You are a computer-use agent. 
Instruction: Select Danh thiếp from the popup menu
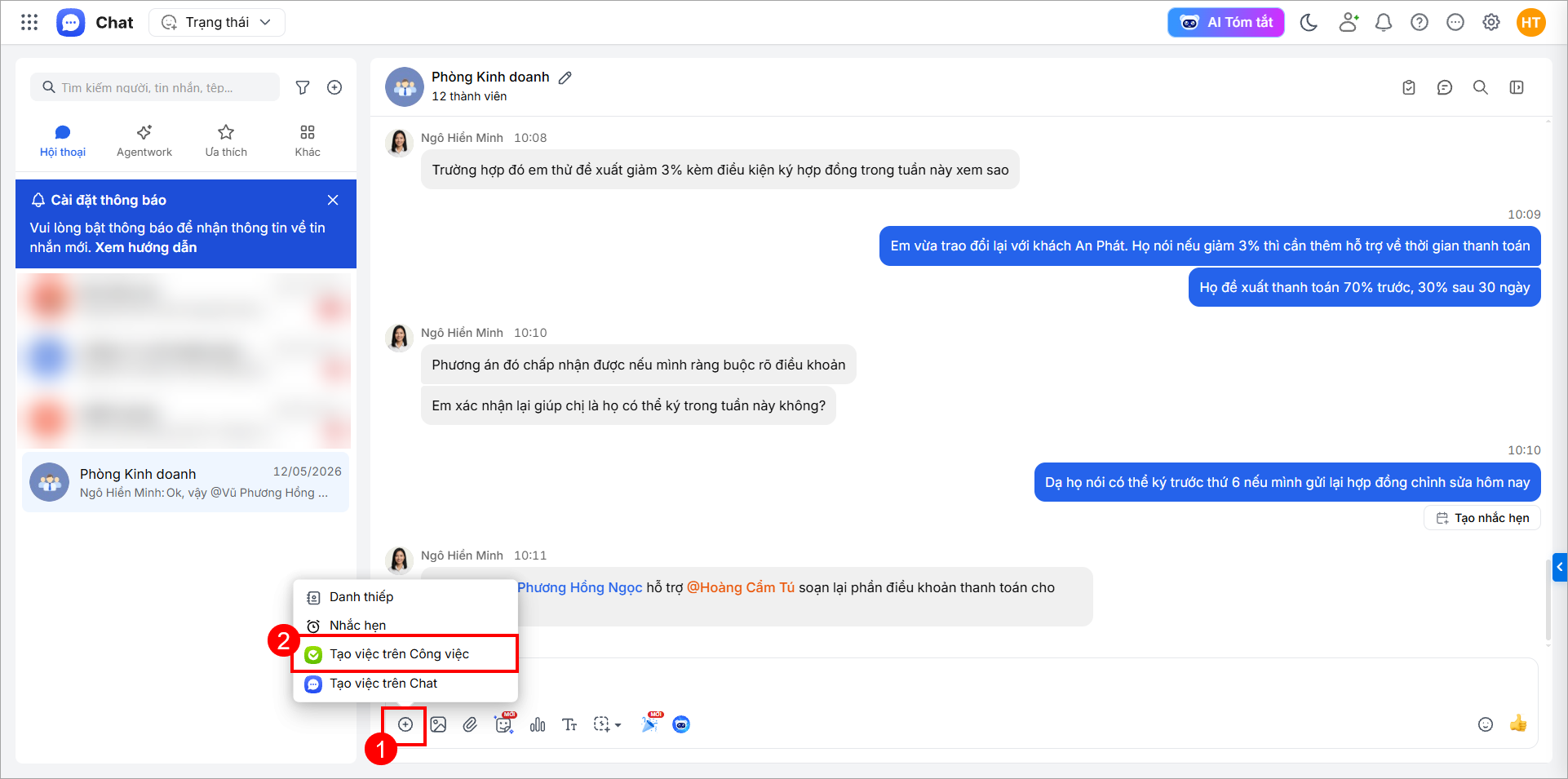405,597
